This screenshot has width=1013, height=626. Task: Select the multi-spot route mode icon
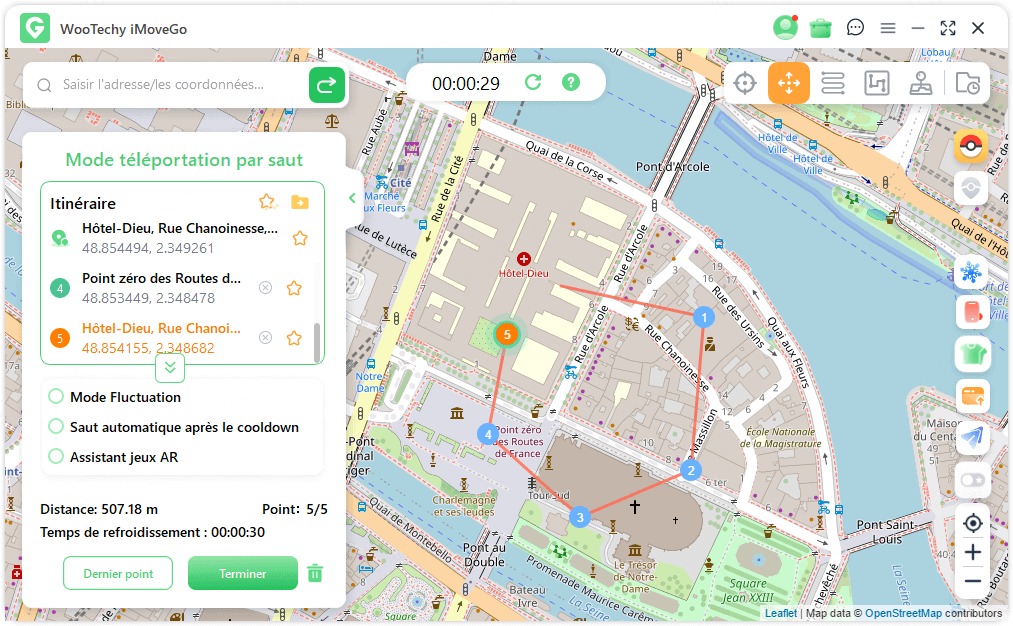pos(876,83)
